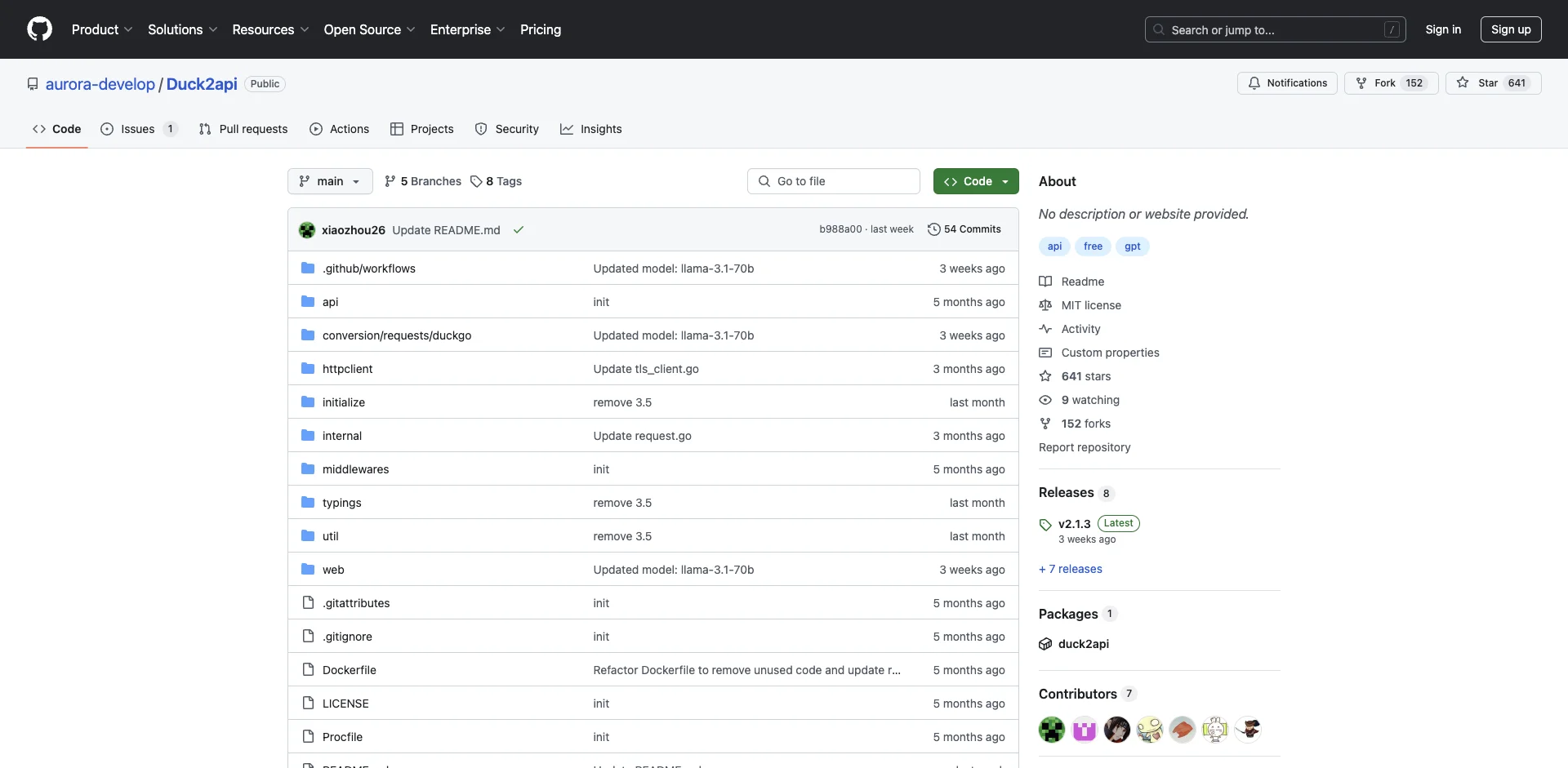Click the green check status icon
This screenshot has width=1568, height=768.
518,230
